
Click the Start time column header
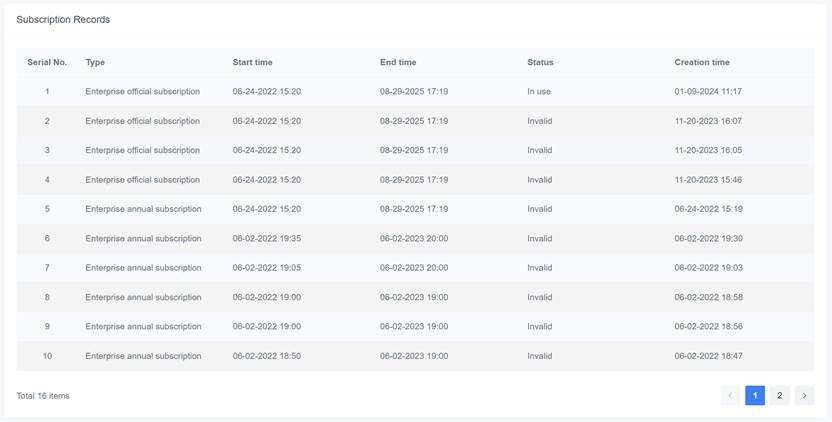[254, 62]
